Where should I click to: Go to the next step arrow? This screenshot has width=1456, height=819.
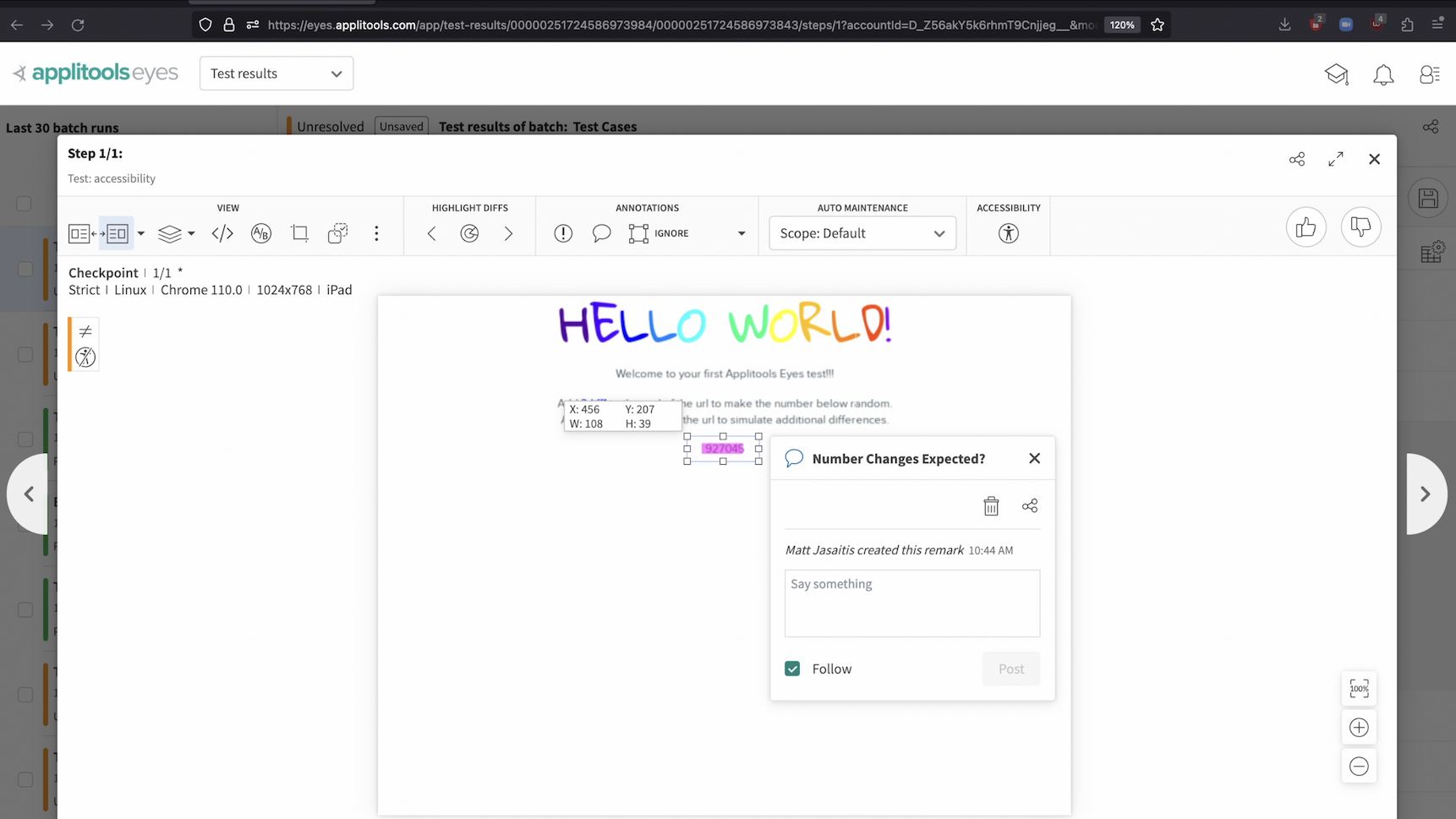coord(1426,494)
